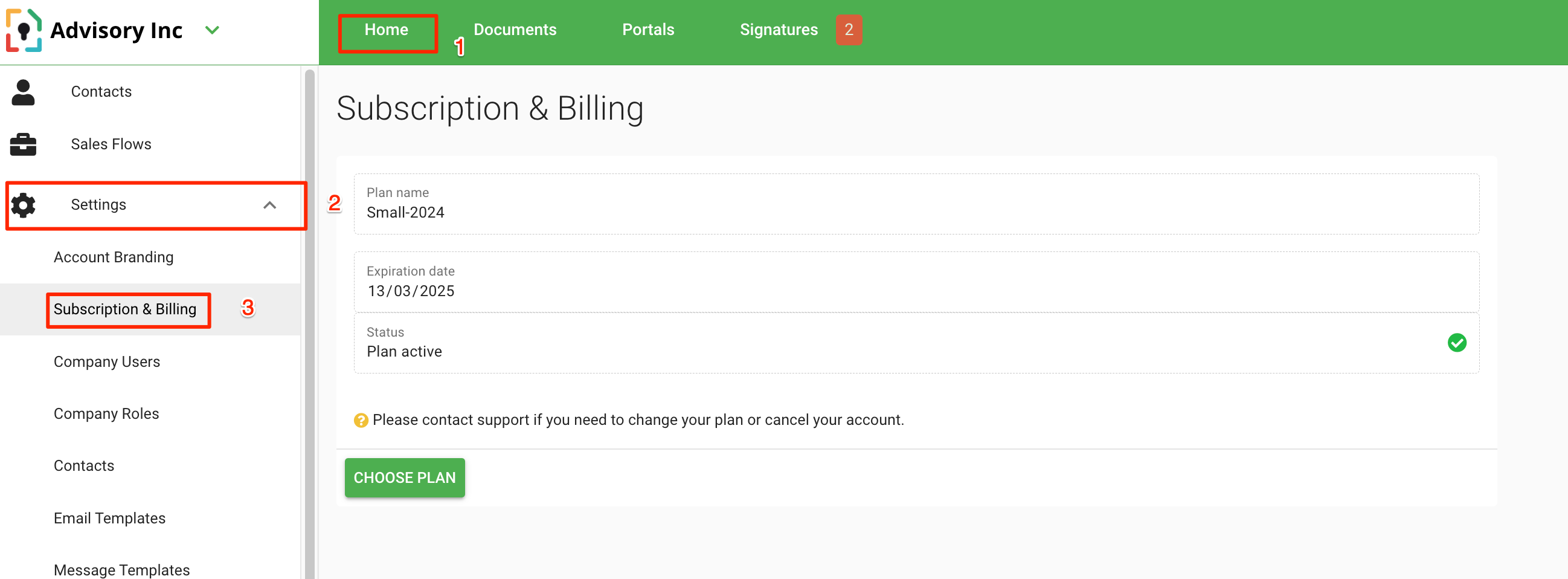Click the Signatures notification badge
The image size is (1568, 579).
pos(849,30)
